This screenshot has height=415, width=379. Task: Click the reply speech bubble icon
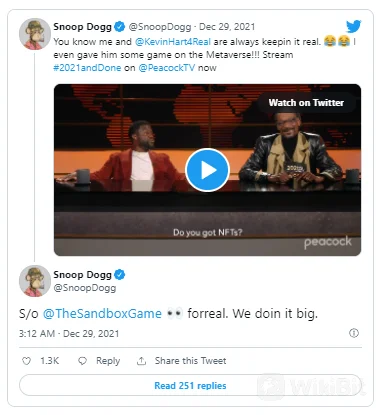point(82,361)
